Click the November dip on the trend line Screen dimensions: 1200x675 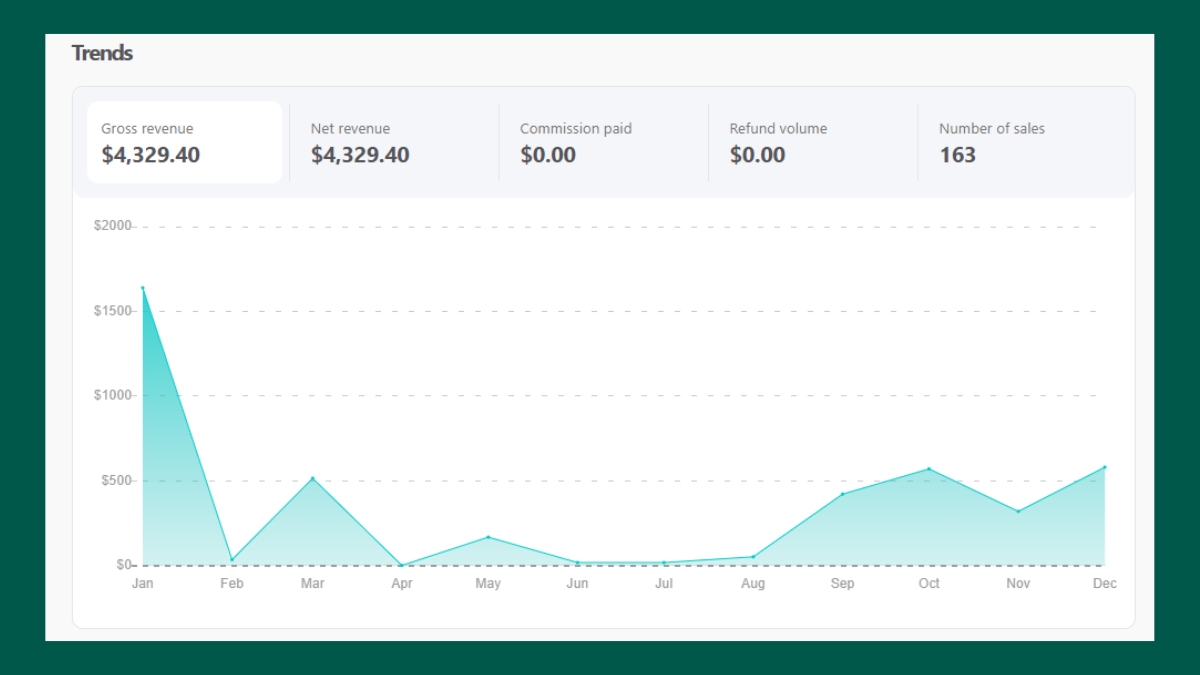click(x=1017, y=510)
